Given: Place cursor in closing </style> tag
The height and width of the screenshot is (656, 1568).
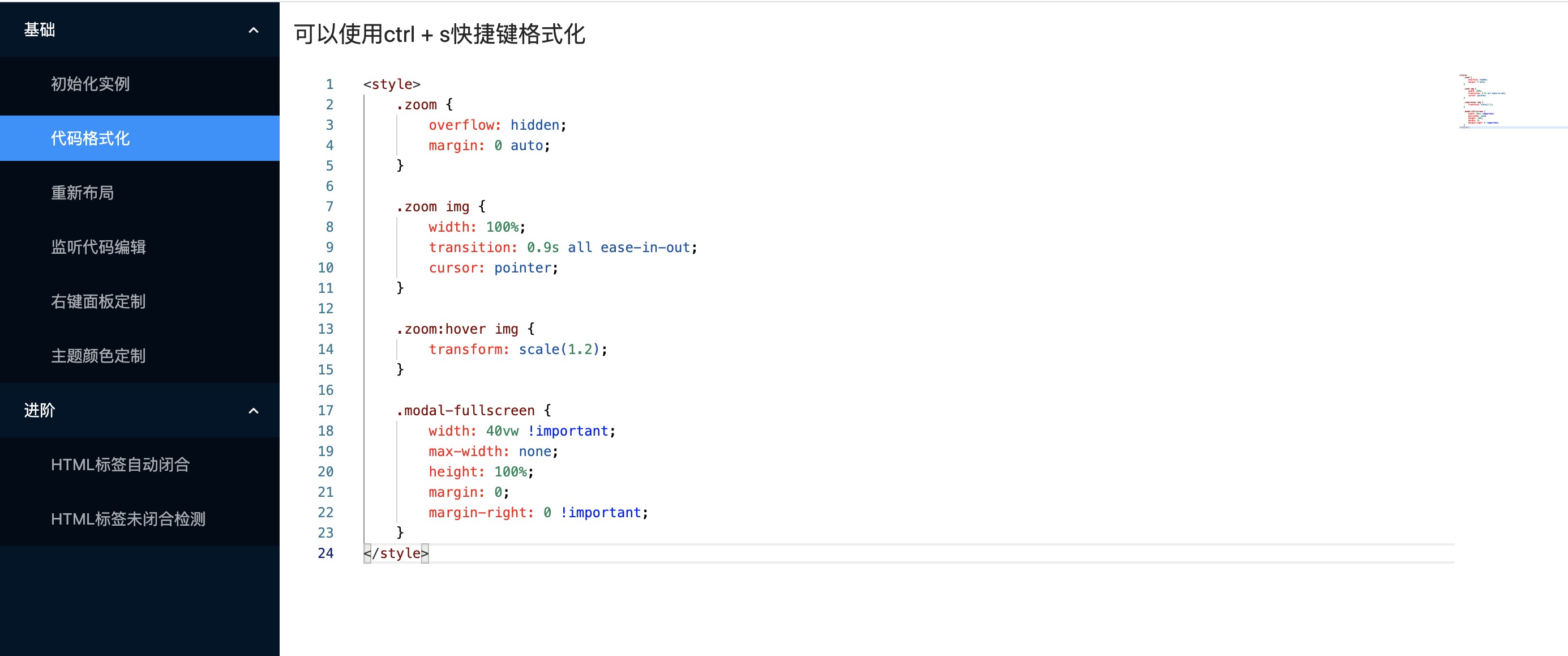Looking at the screenshot, I should tap(396, 553).
